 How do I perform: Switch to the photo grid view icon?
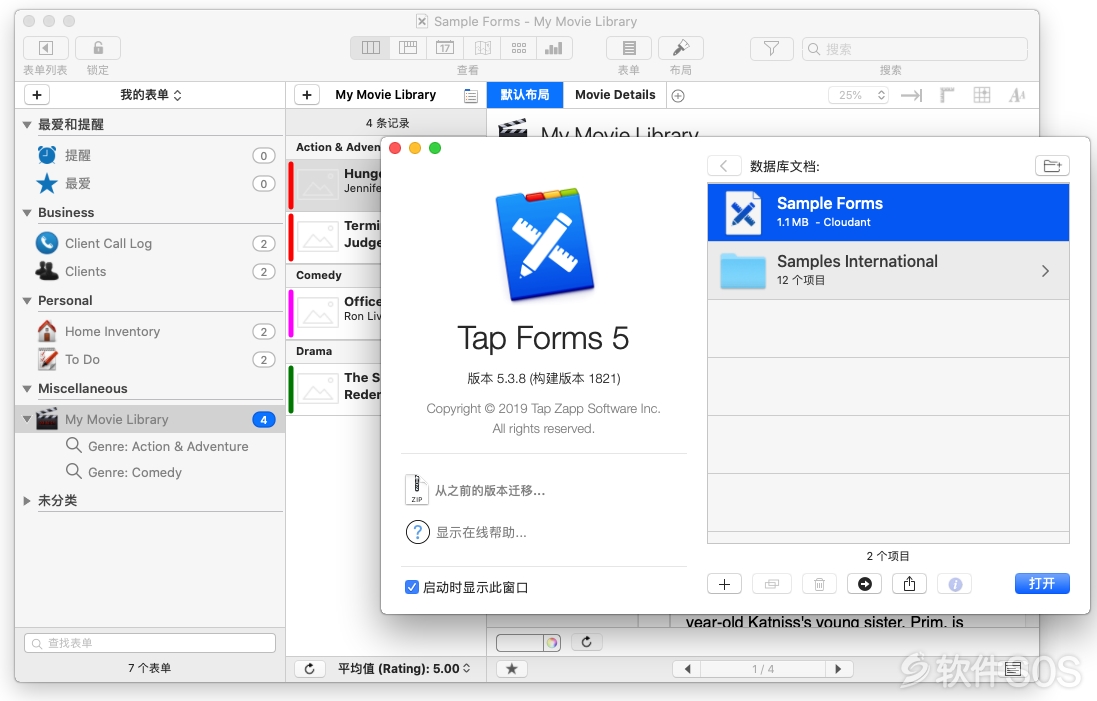click(x=518, y=48)
